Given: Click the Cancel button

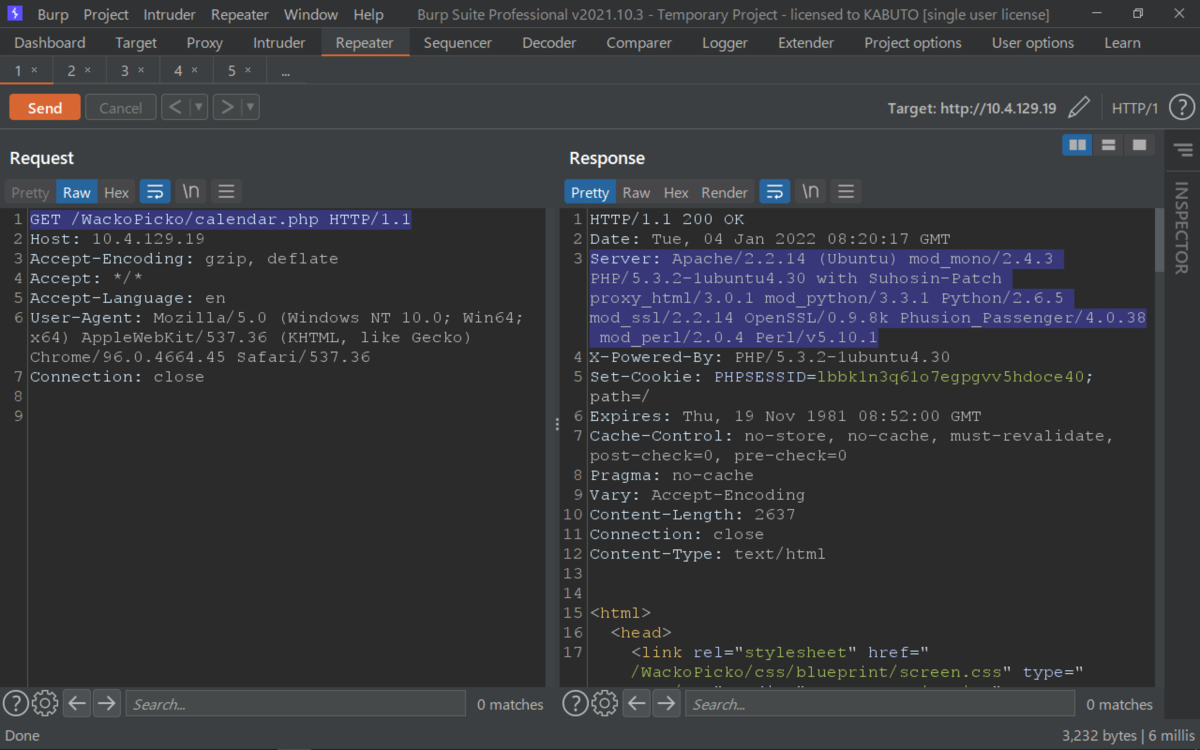Looking at the screenshot, I should [x=121, y=108].
